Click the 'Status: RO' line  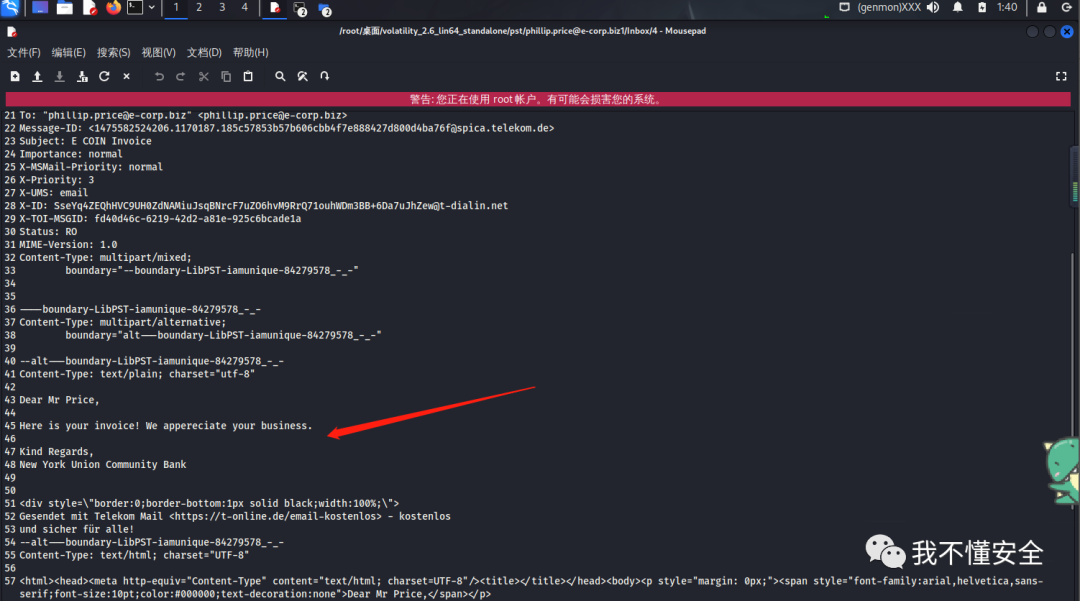tap(48, 232)
